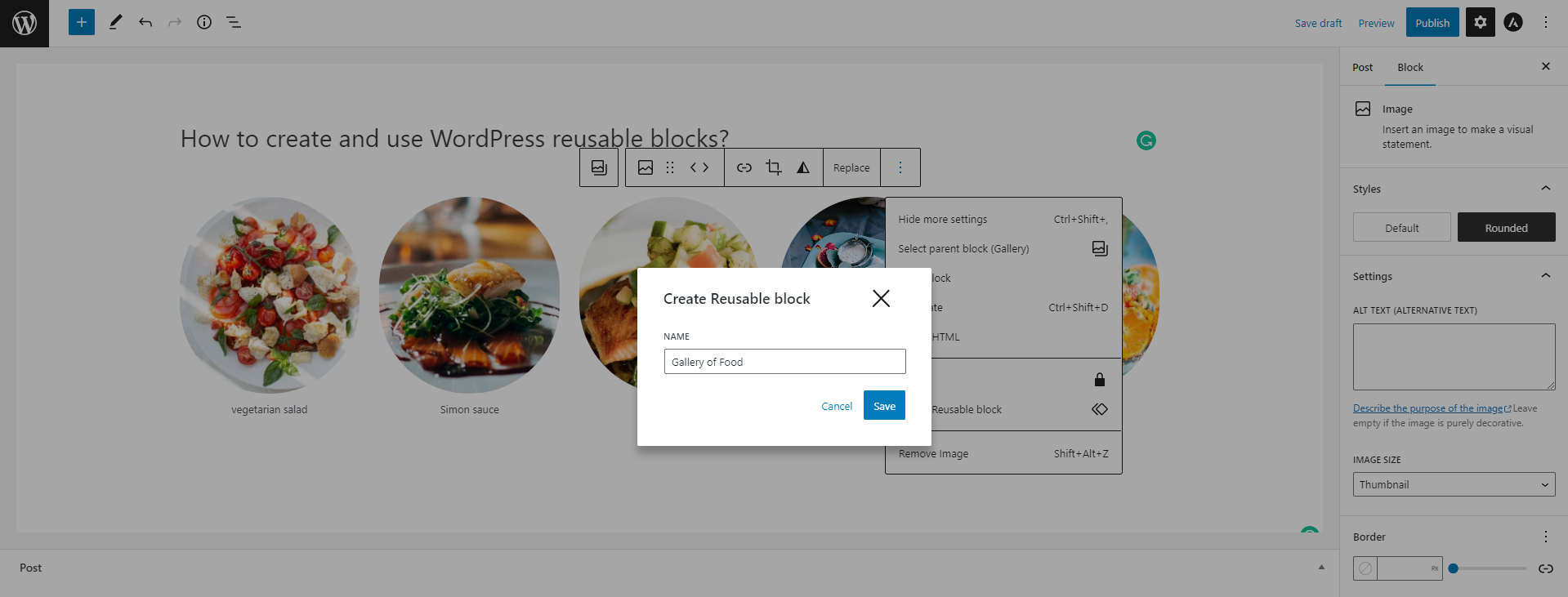
Task: Choose Select parent block (Gallery)
Action: point(1003,248)
